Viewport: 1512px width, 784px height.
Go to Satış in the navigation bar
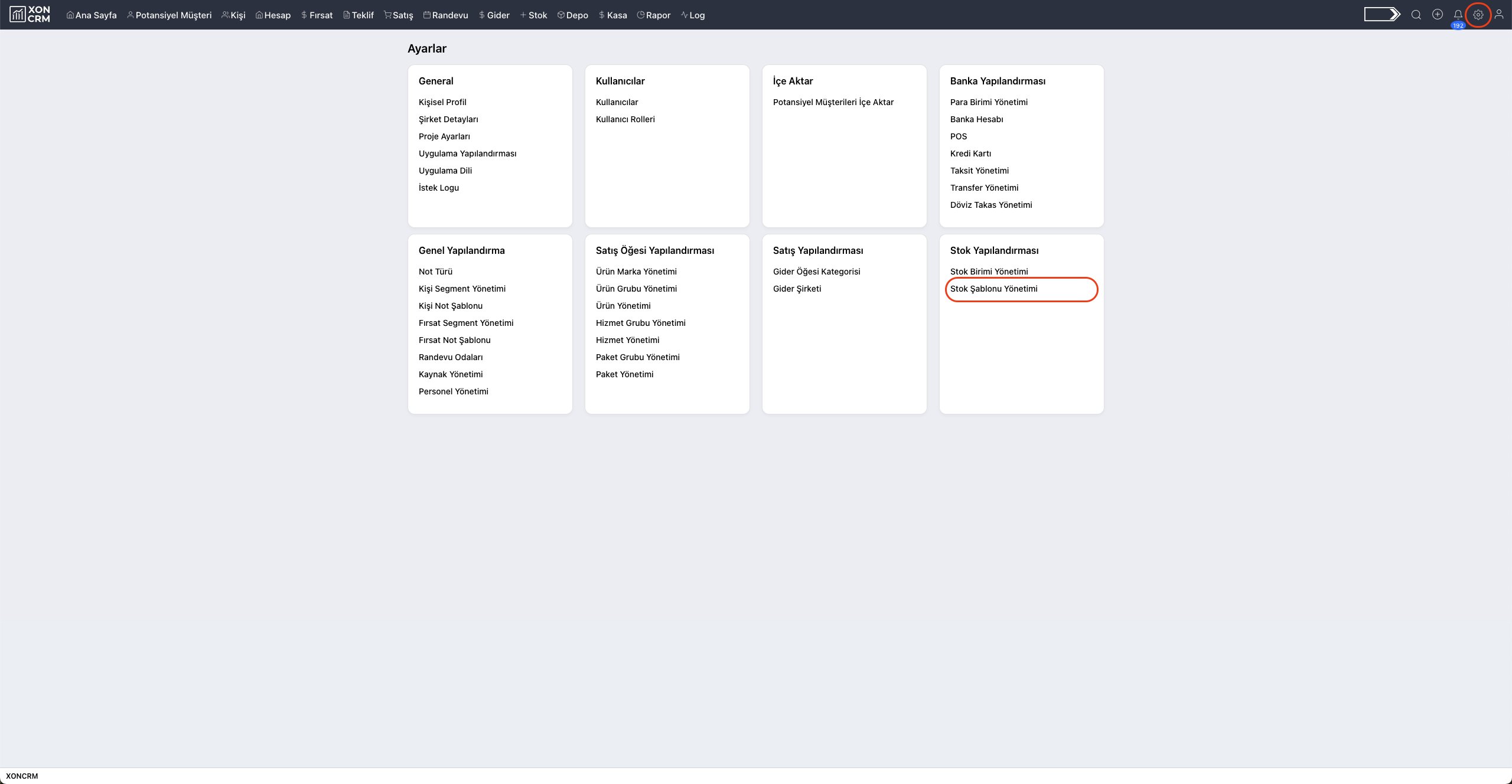[399, 15]
